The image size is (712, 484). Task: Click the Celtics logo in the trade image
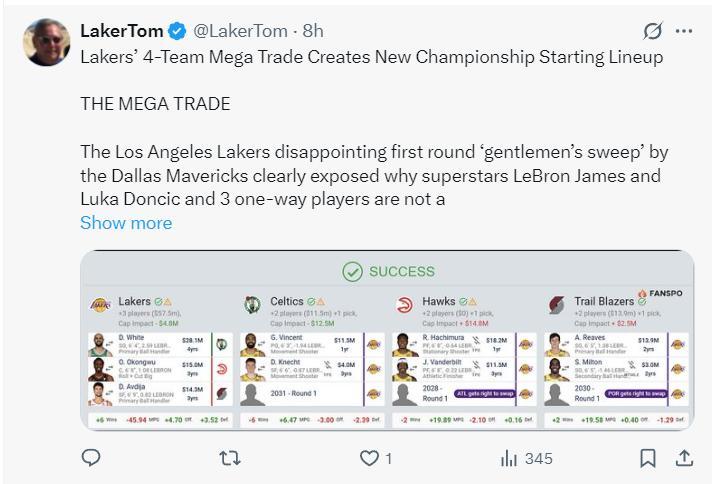click(252, 303)
